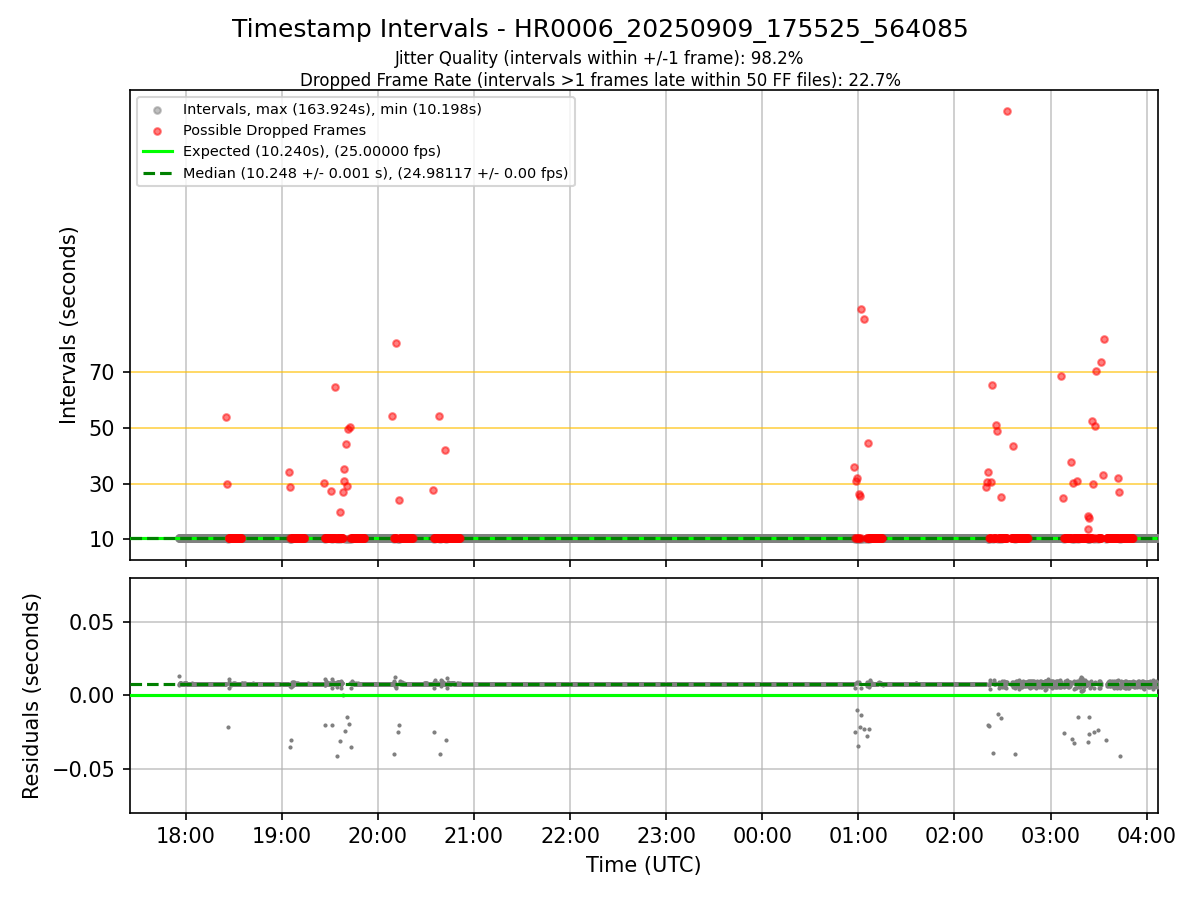This screenshot has width=1200, height=900.
Task: Click the gray legend marker for intervals
Action: (x=156, y=109)
